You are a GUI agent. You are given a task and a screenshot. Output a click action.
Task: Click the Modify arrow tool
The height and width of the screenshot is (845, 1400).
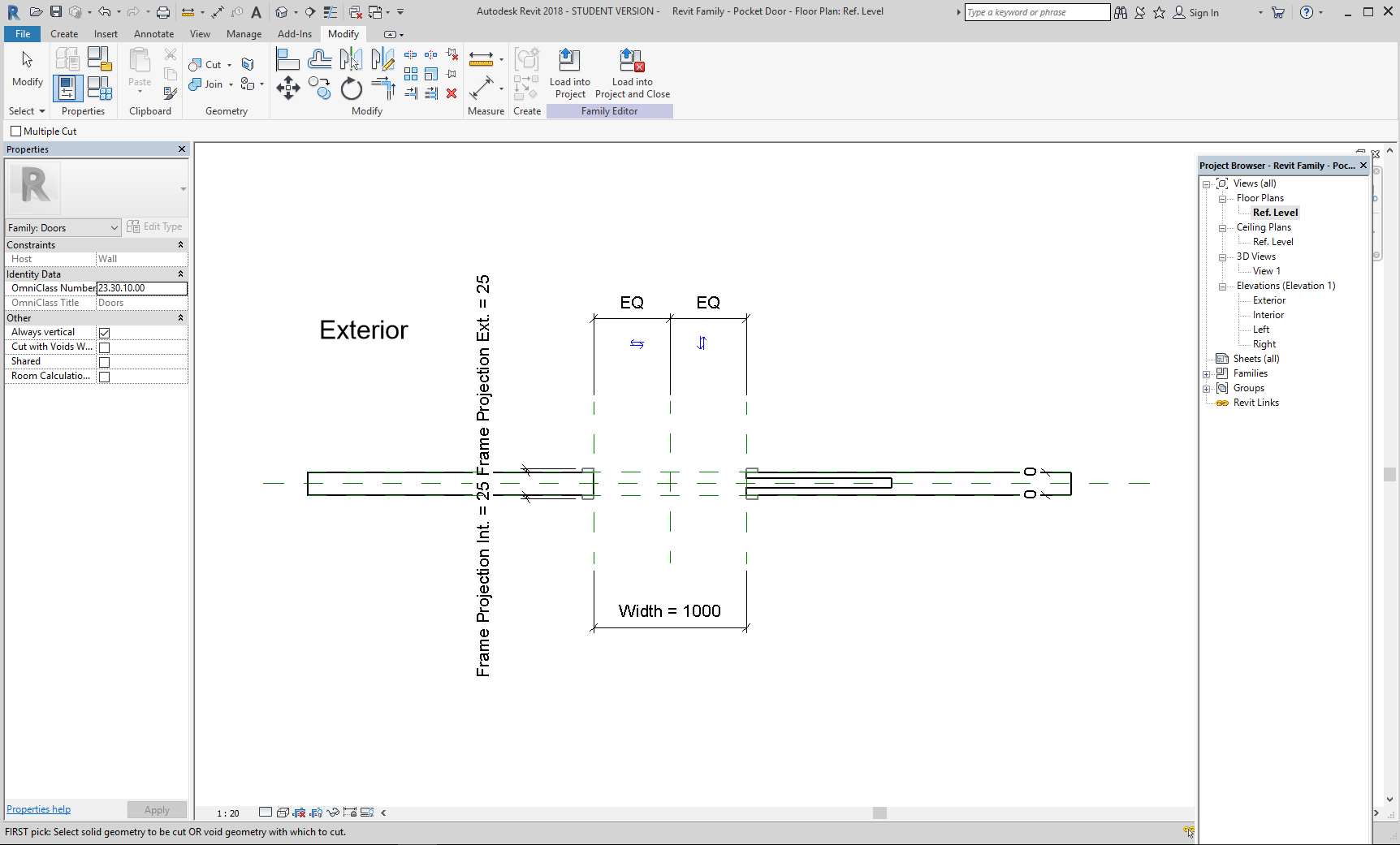[27, 67]
